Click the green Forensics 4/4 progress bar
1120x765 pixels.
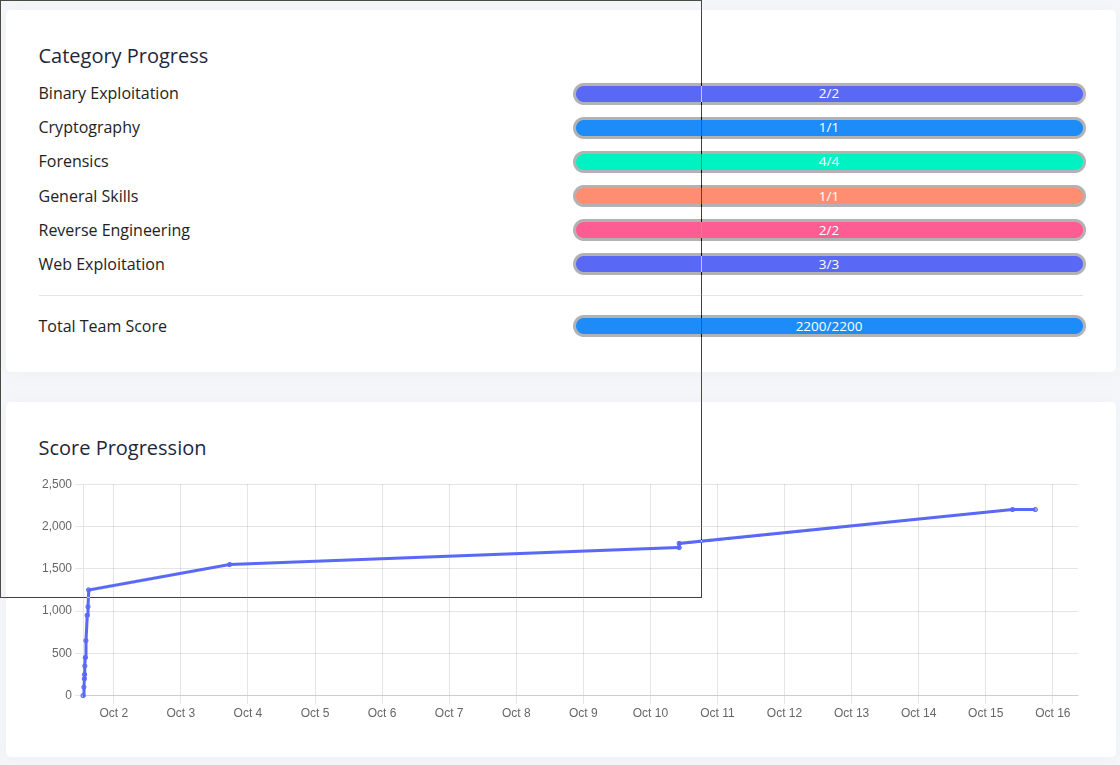coord(829,162)
